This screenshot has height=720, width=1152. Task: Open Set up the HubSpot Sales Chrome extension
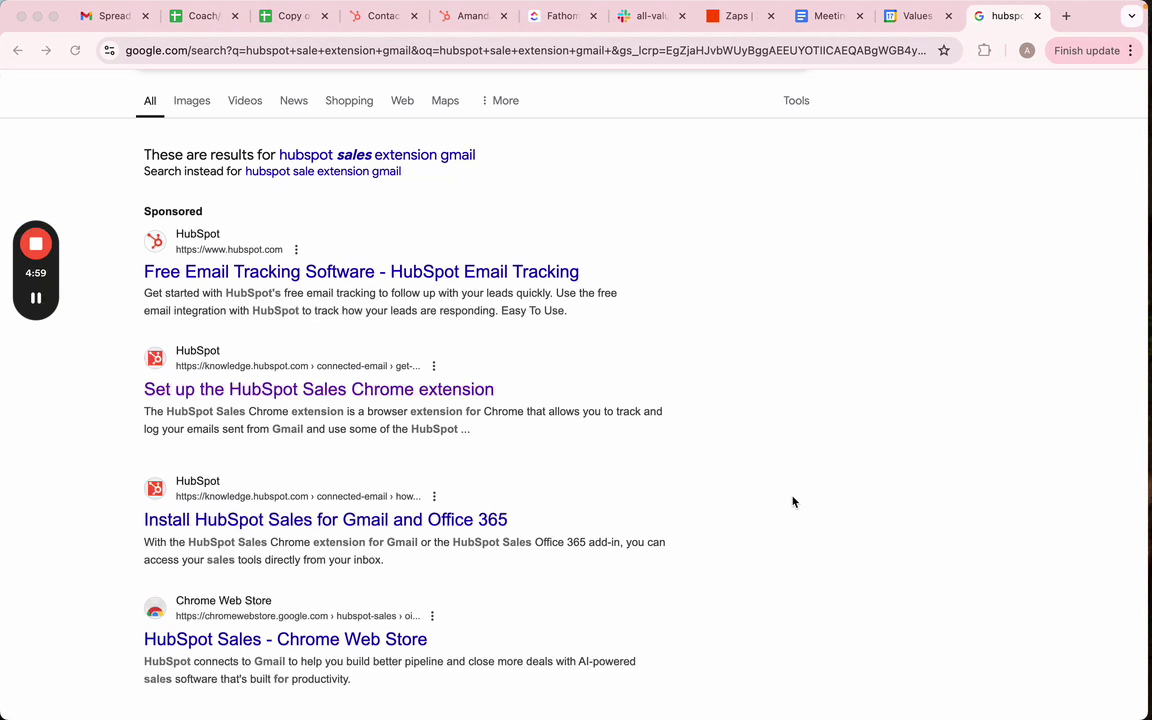click(319, 389)
